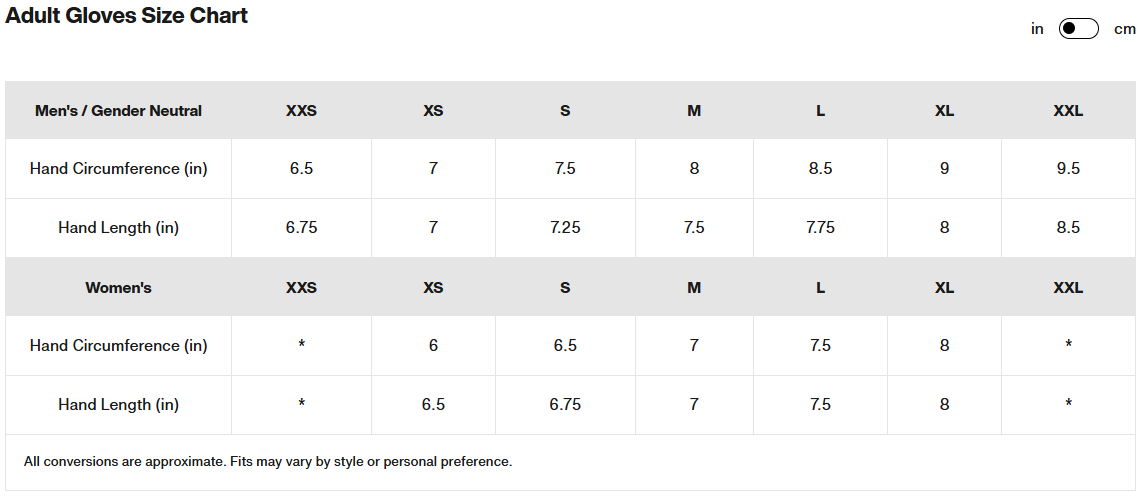
Task: Click the men's Hand Length (in) row label
Action: point(118,228)
